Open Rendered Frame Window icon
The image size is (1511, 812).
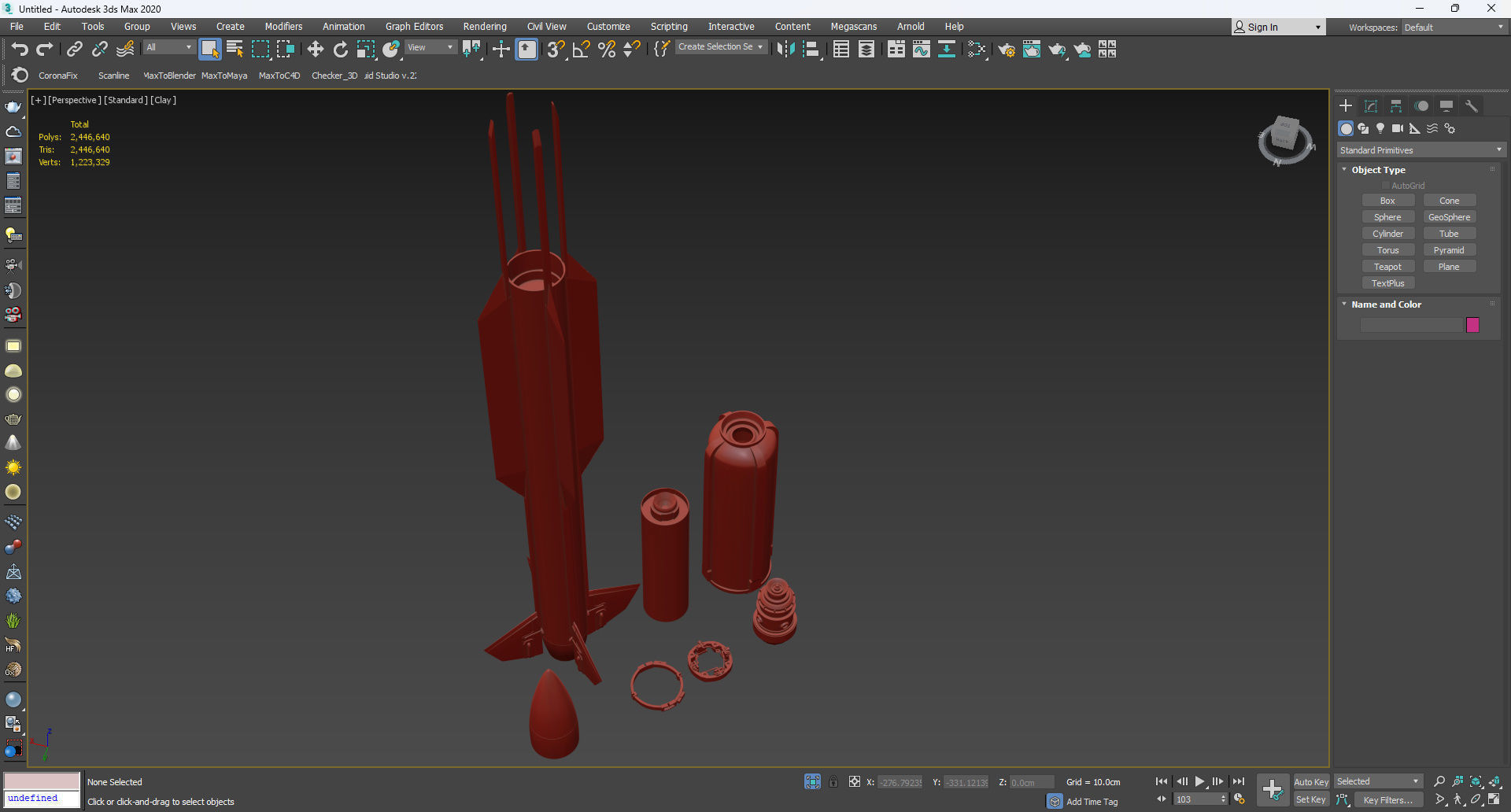point(1032,50)
